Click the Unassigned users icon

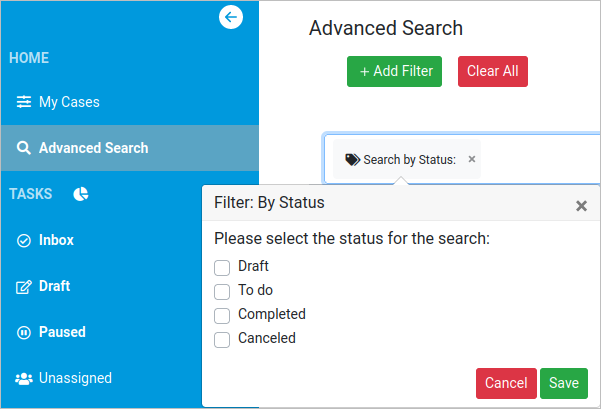pyautogui.click(x=24, y=378)
